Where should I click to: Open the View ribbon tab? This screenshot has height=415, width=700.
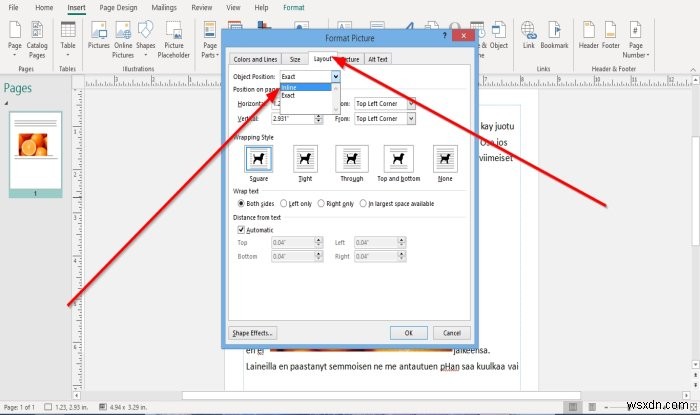pos(233,8)
